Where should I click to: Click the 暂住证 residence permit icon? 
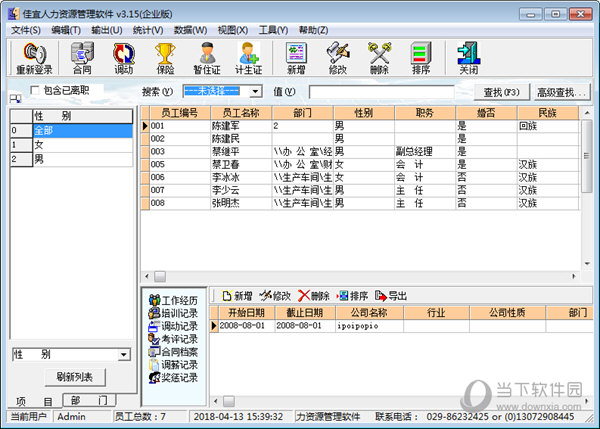(x=207, y=58)
